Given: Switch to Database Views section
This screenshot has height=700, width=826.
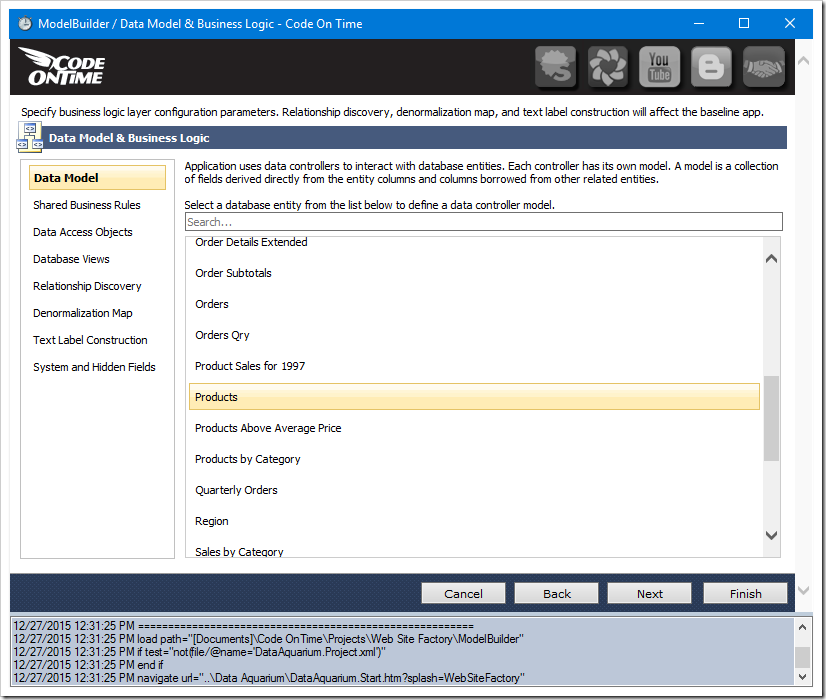Looking at the screenshot, I should click(x=71, y=259).
